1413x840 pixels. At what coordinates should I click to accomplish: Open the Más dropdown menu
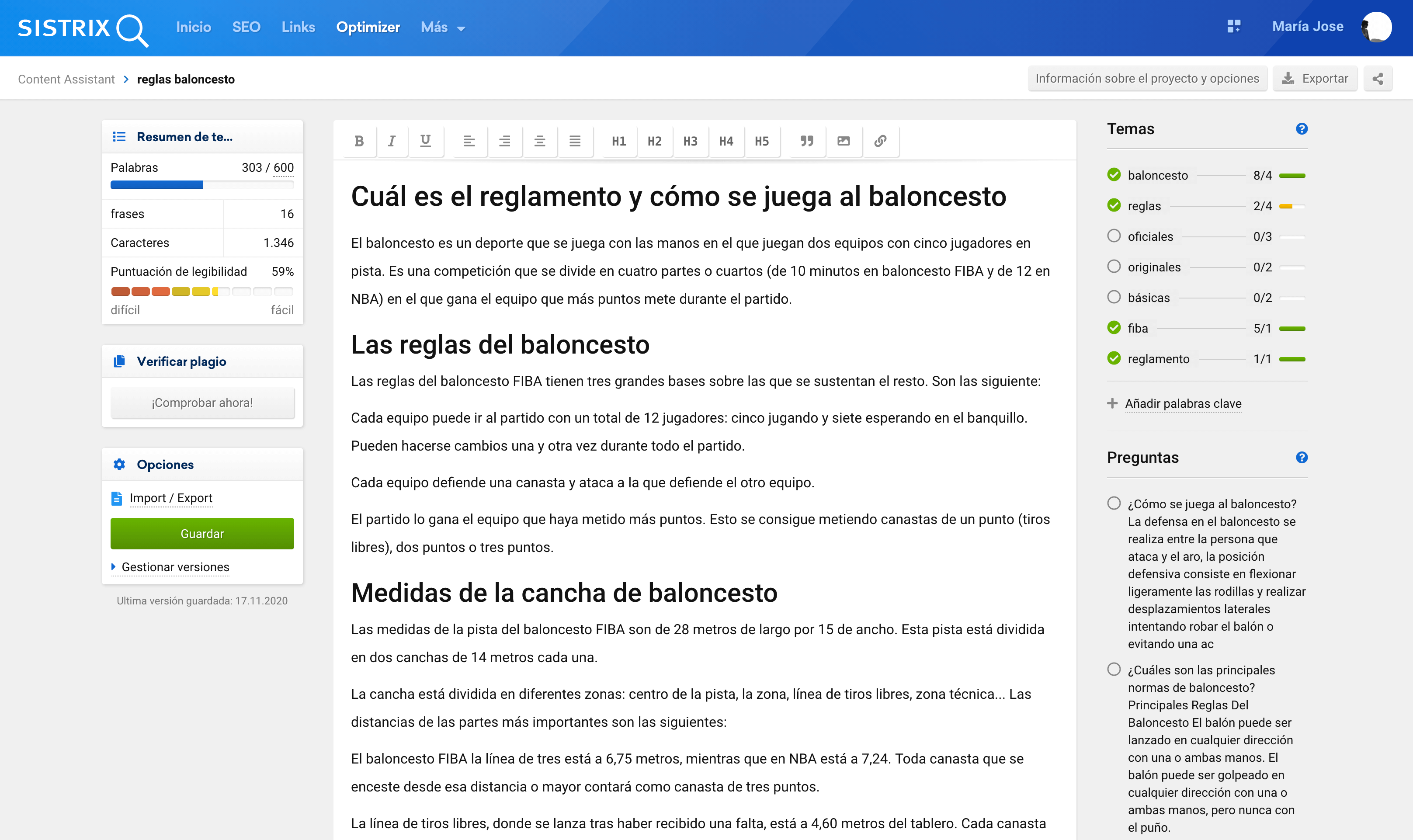click(x=442, y=27)
